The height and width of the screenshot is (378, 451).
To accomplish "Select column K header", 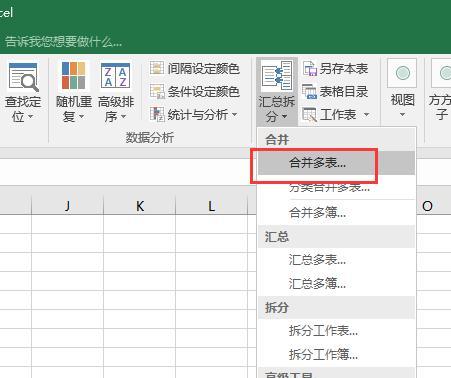I will click(x=140, y=206).
